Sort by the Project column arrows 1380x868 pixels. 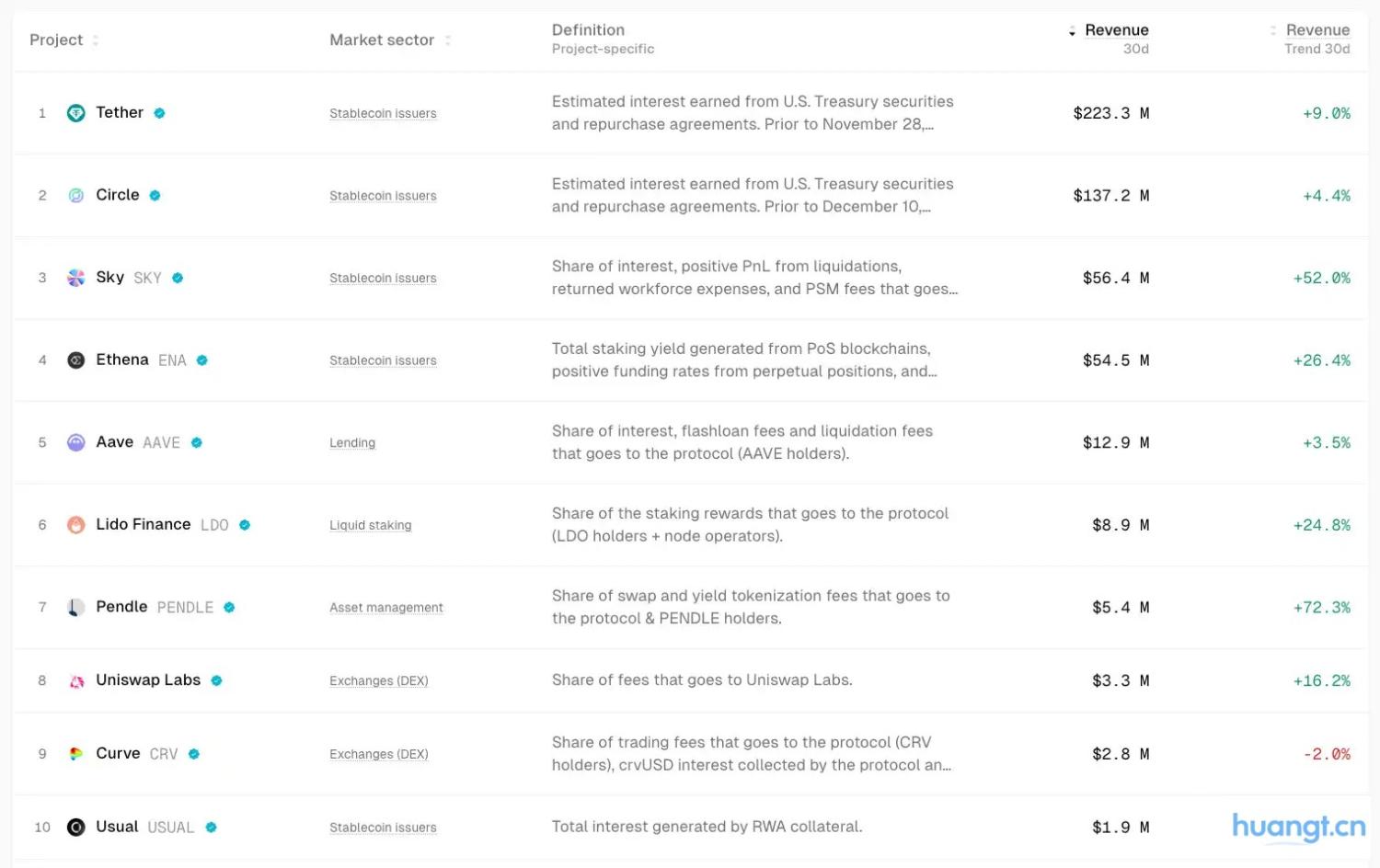pyautogui.click(x=96, y=40)
